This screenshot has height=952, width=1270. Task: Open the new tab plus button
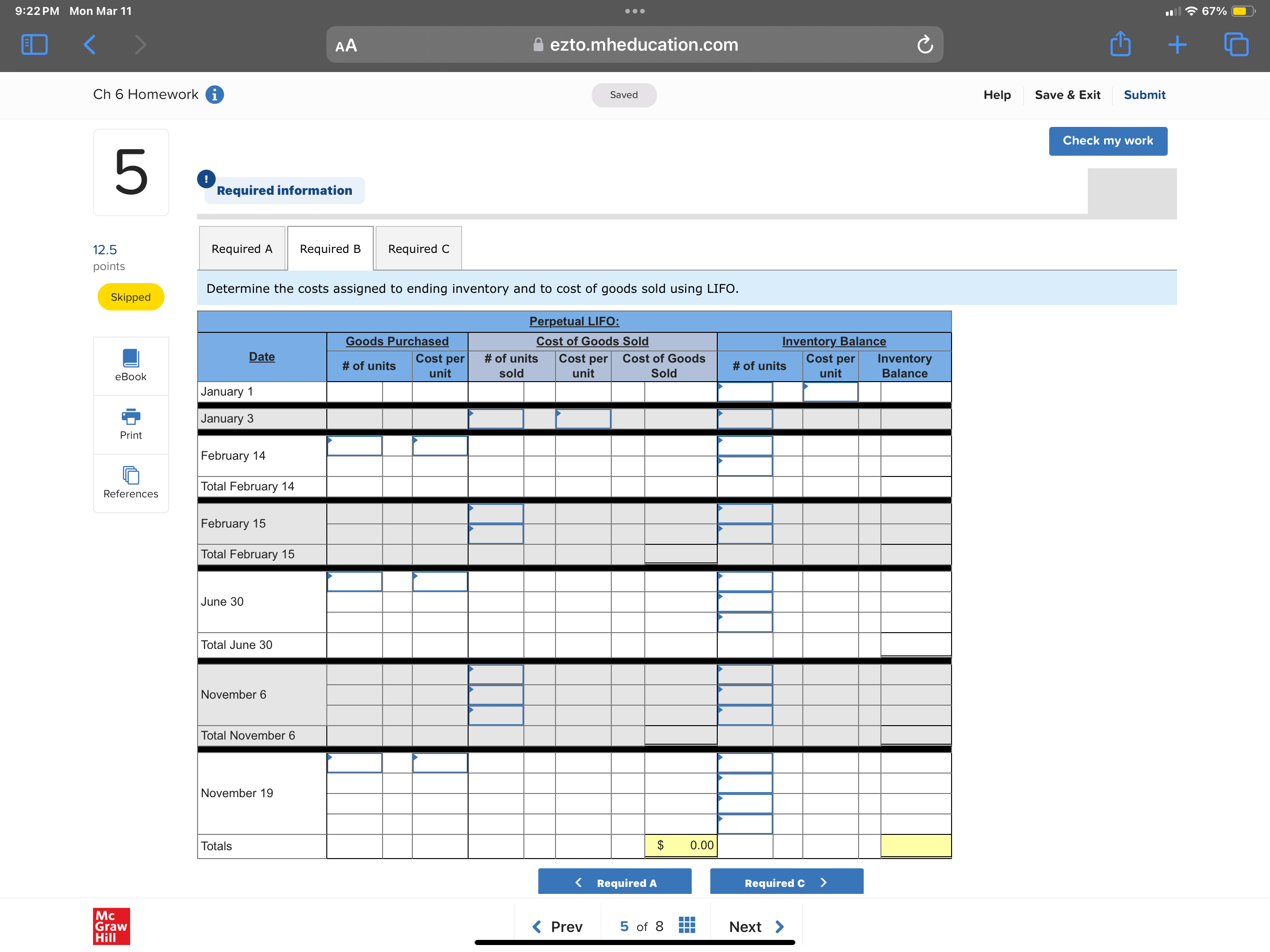click(x=1177, y=45)
